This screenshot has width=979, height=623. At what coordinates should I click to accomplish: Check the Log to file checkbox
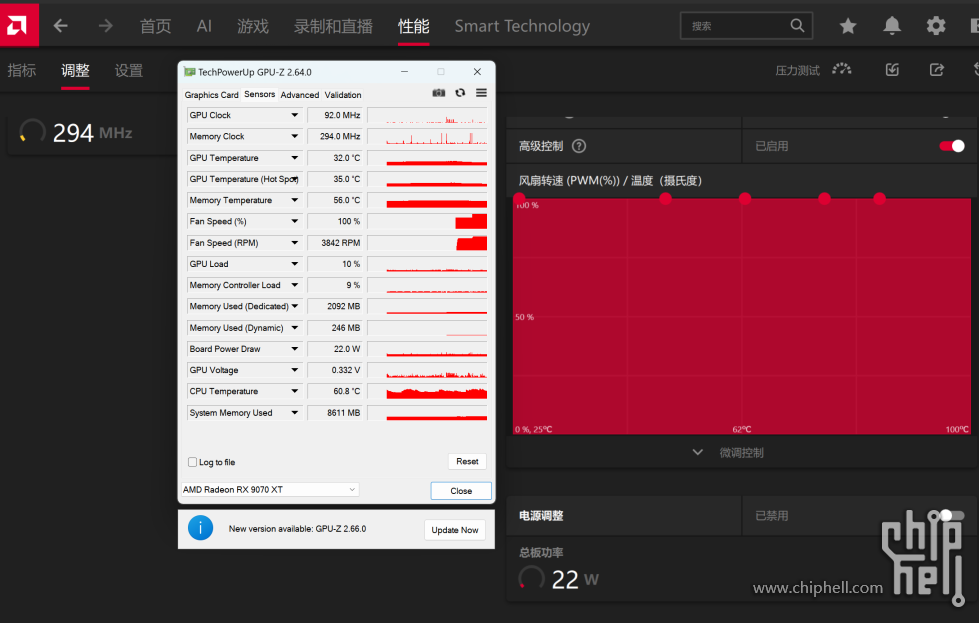[192, 462]
